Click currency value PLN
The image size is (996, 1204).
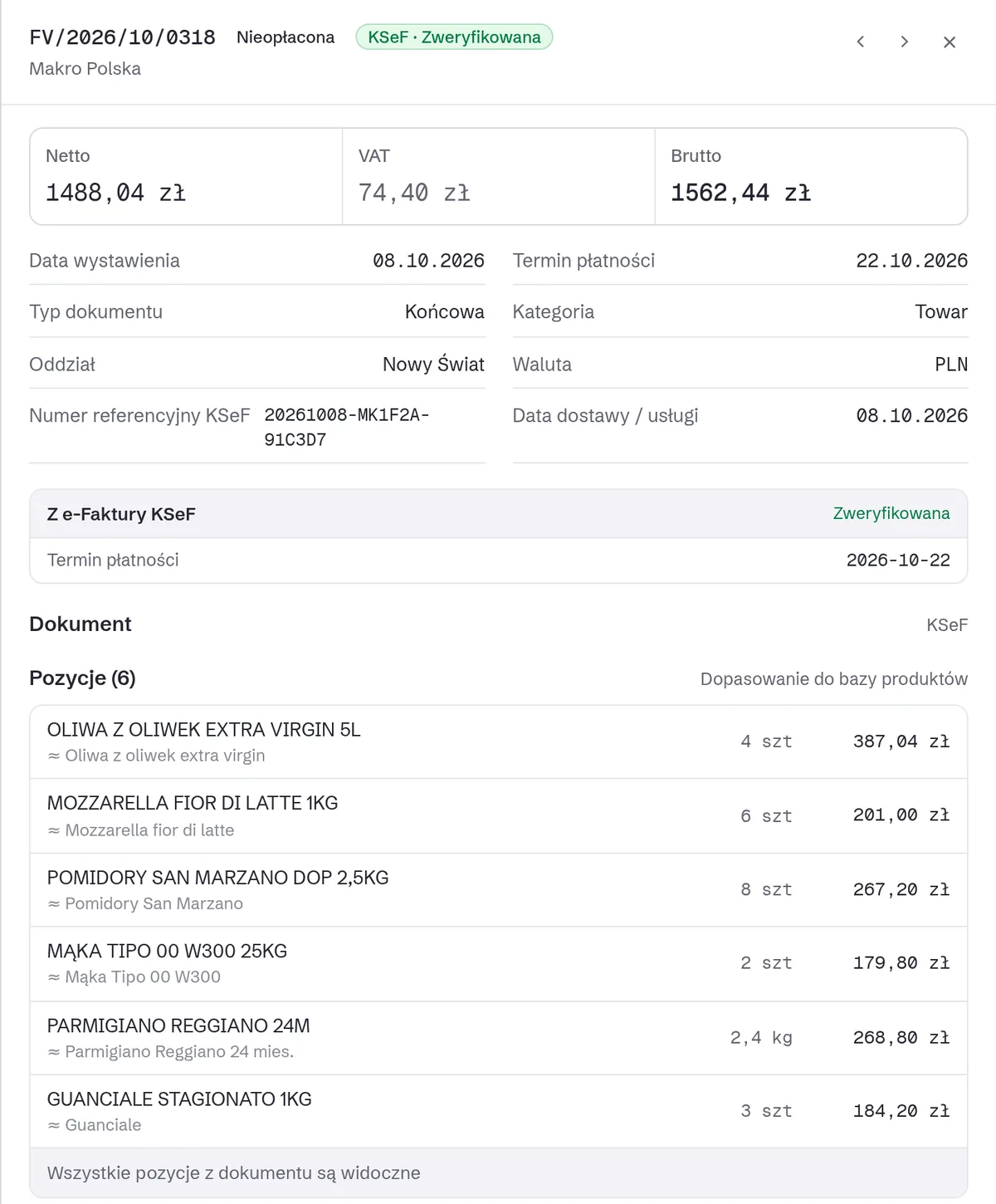pos(951,365)
